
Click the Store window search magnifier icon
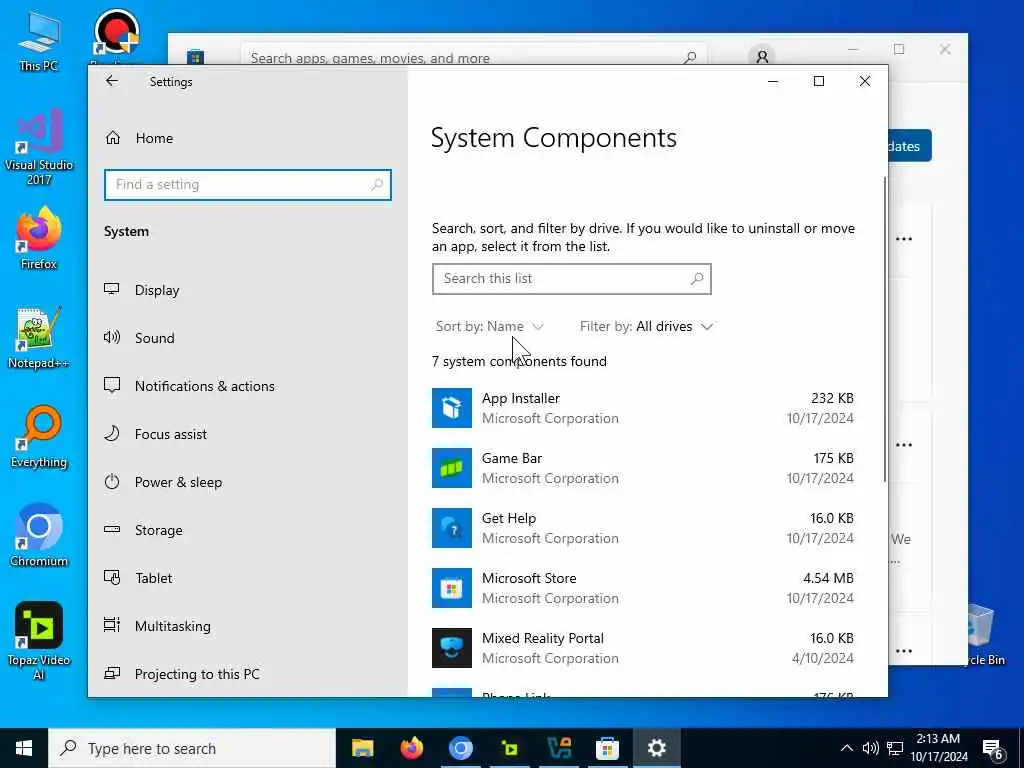[x=690, y=57]
